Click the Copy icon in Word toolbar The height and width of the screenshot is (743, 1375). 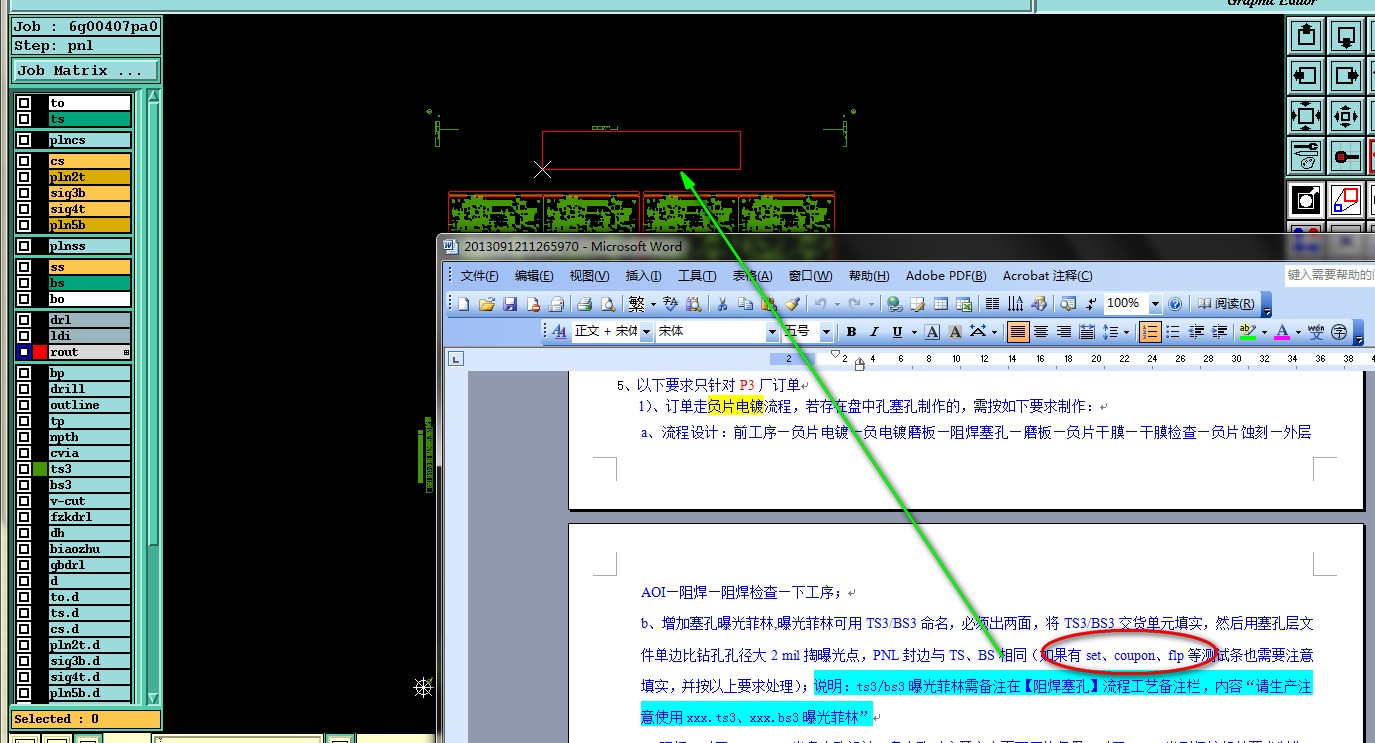pyautogui.click(x=746, y=303)
